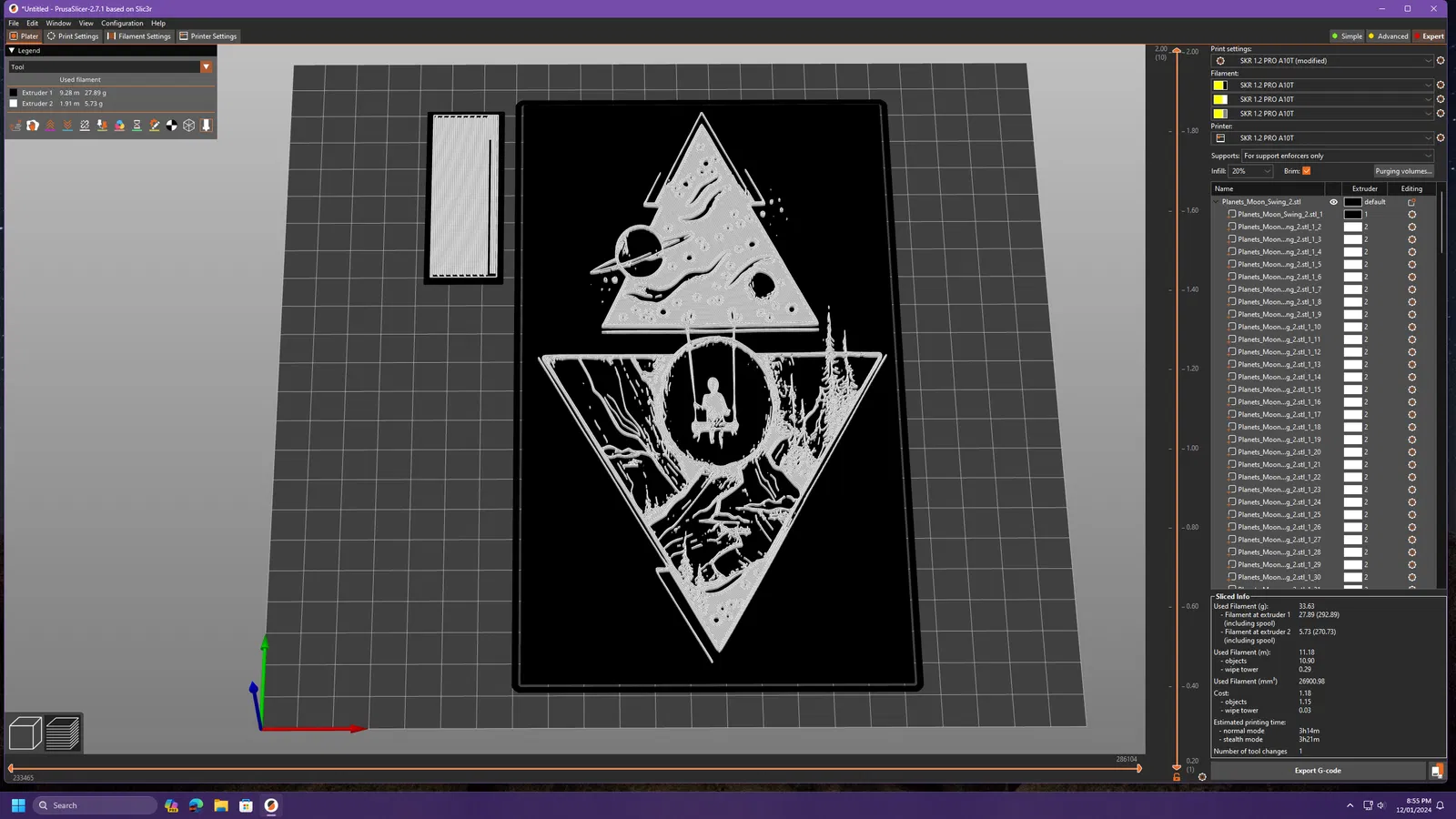
Task: Open the Printer preset dropdown
Action: [x=1322, y=138]
